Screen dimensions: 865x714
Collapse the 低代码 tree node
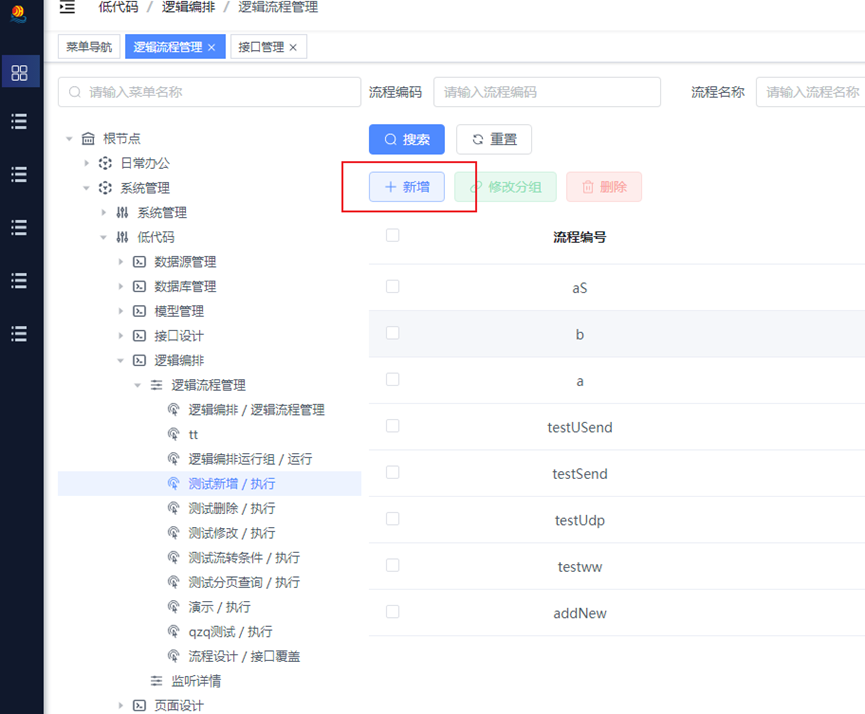click(x=103, y=237)
